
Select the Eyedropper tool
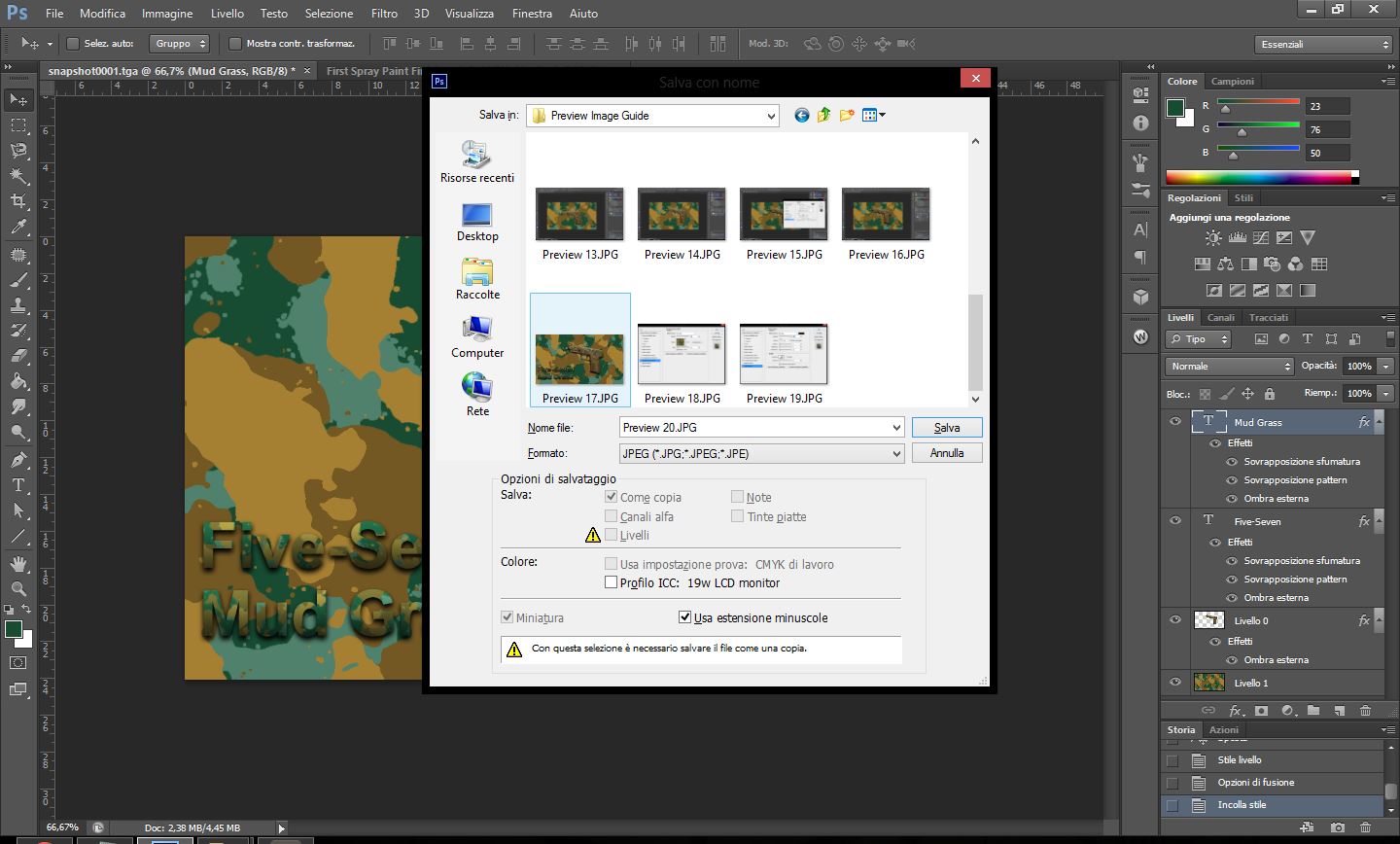(18, 228)
